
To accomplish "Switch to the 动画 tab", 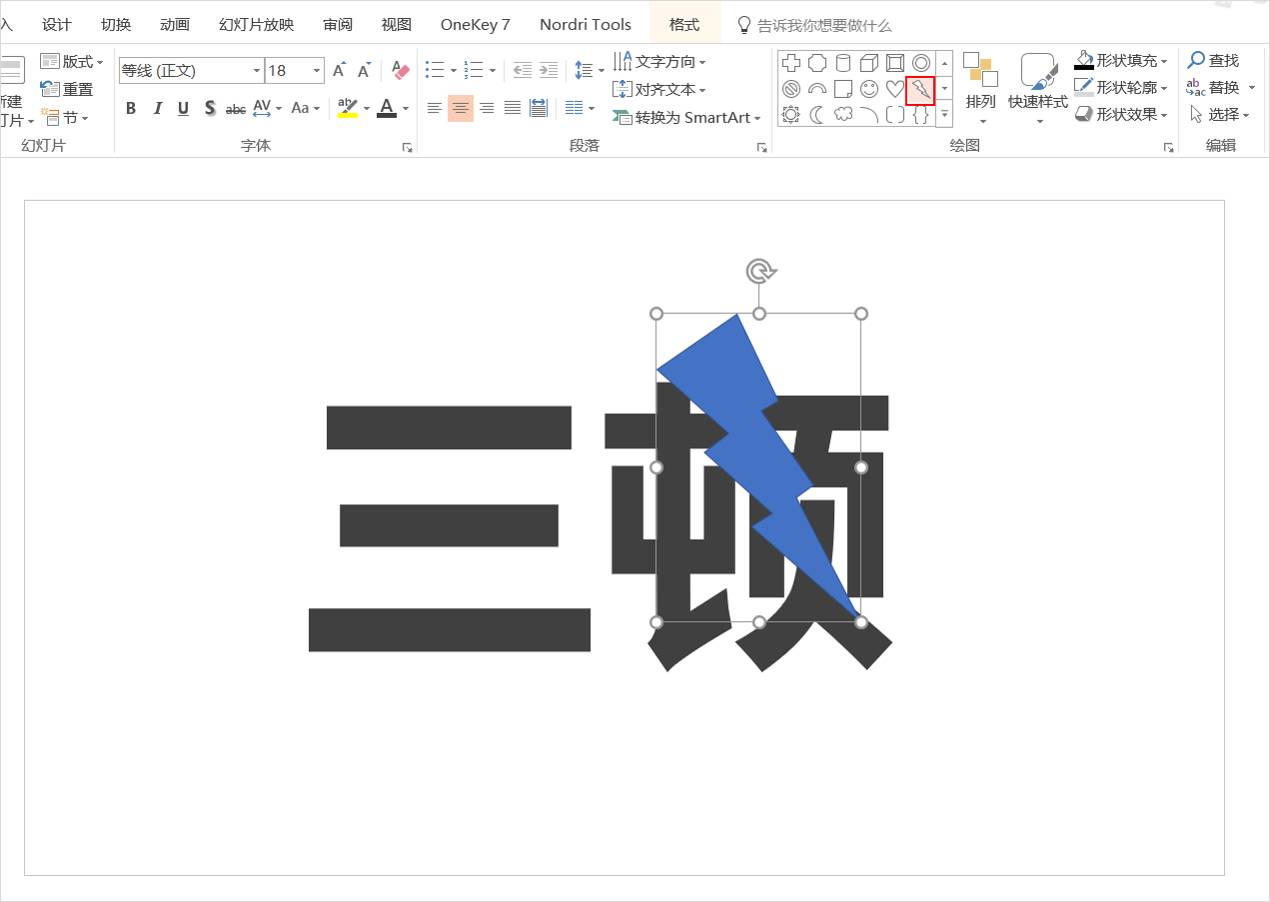I will tap(175, 24).
